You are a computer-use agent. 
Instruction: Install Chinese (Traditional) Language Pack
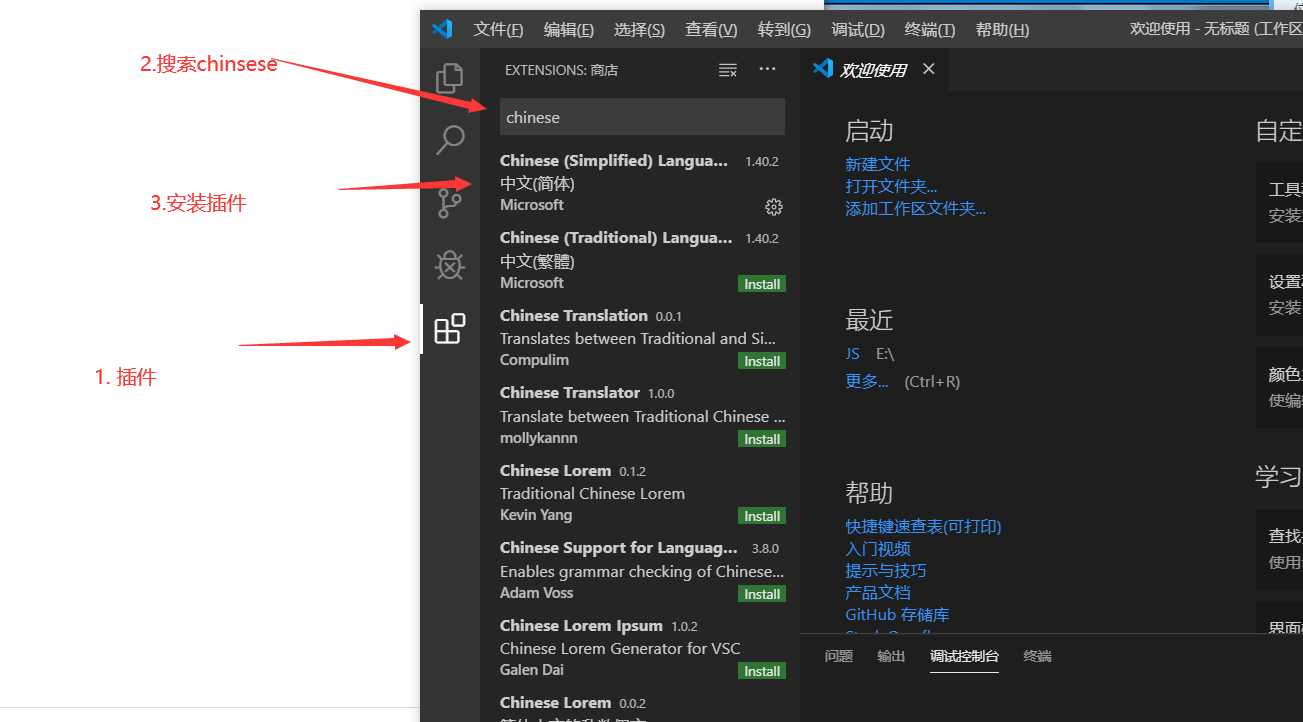point(762,284)
